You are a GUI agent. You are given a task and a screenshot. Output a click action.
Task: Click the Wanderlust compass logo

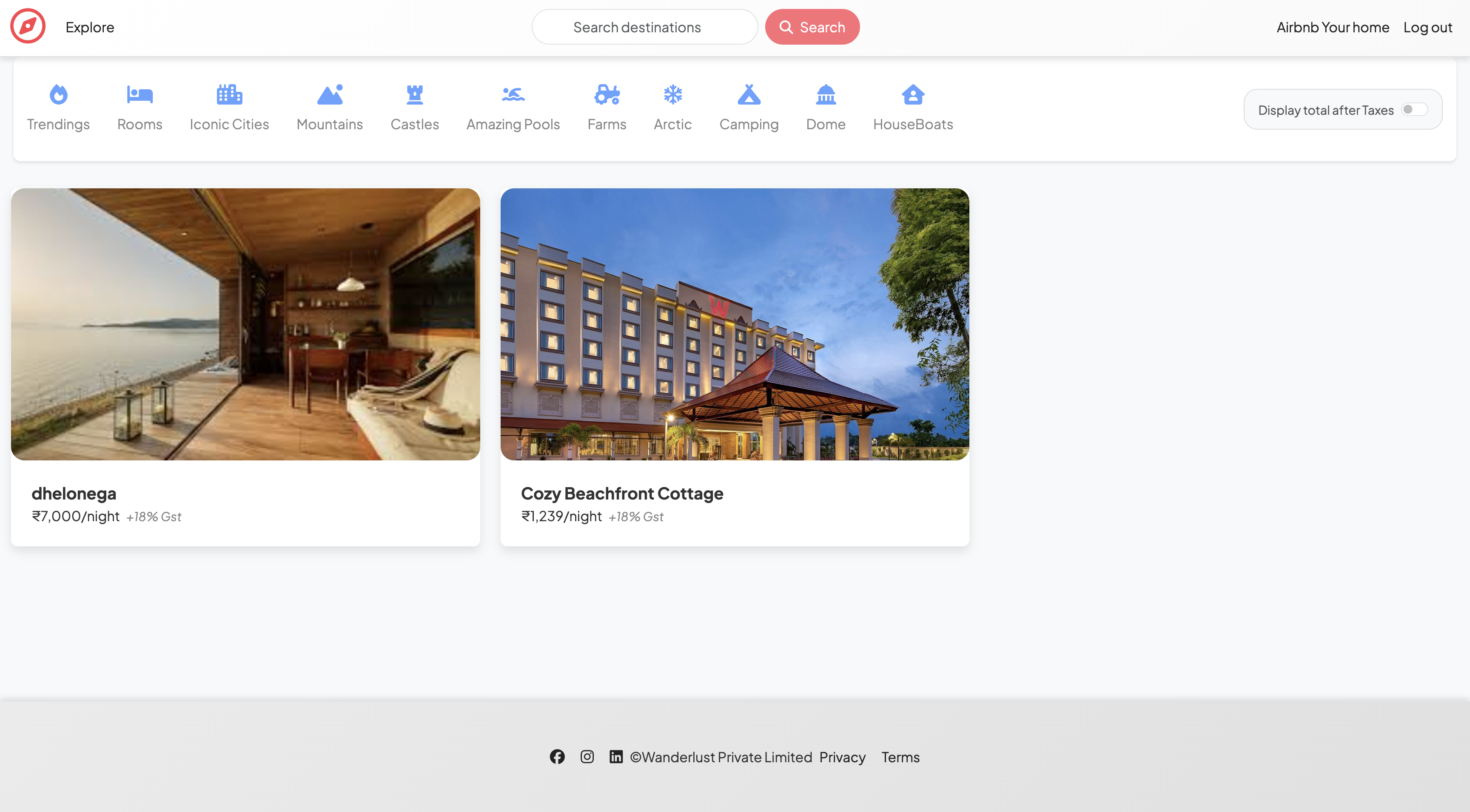click(27, 26)
